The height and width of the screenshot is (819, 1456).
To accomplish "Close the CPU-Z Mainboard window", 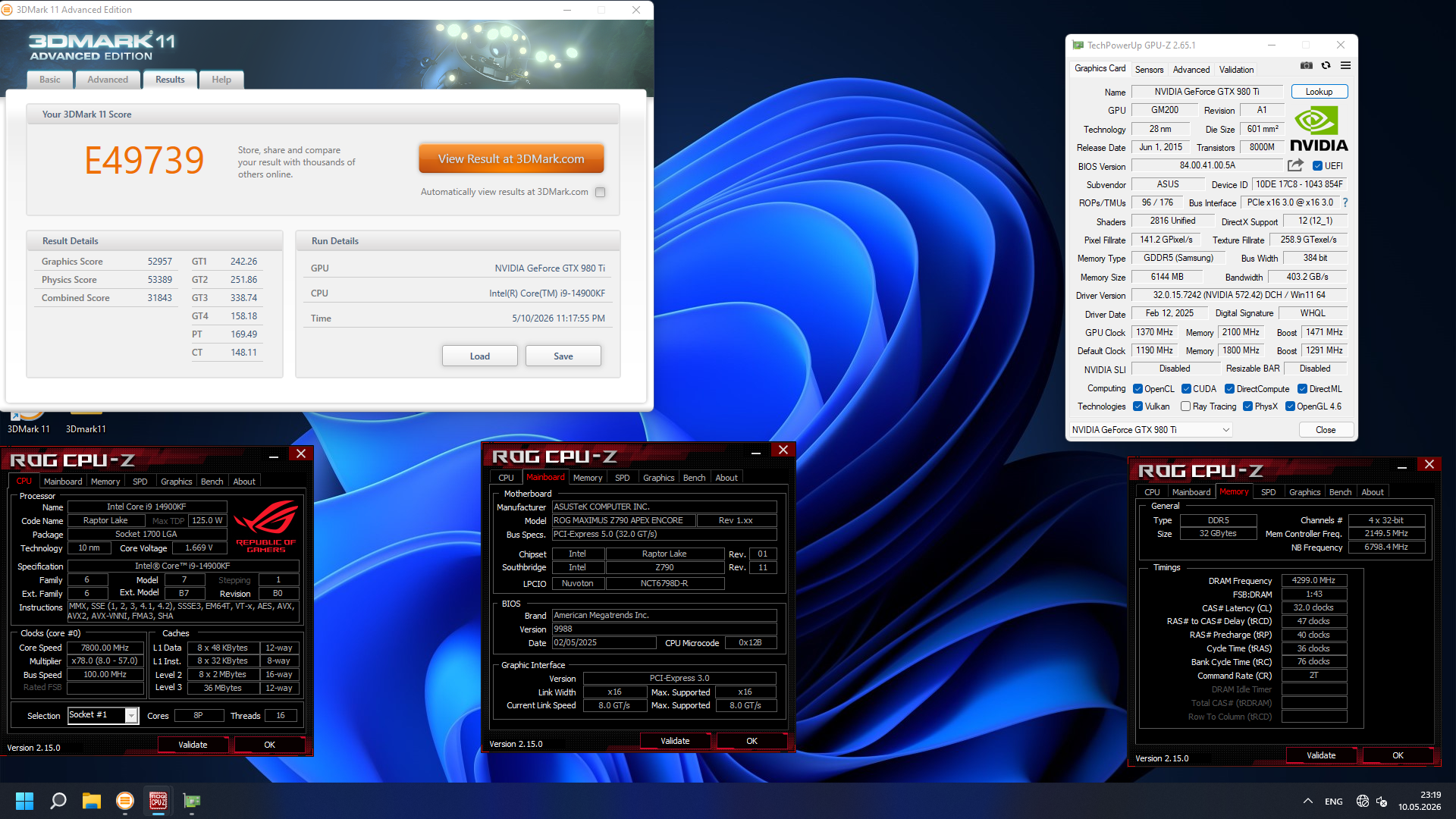I will 783,450.
